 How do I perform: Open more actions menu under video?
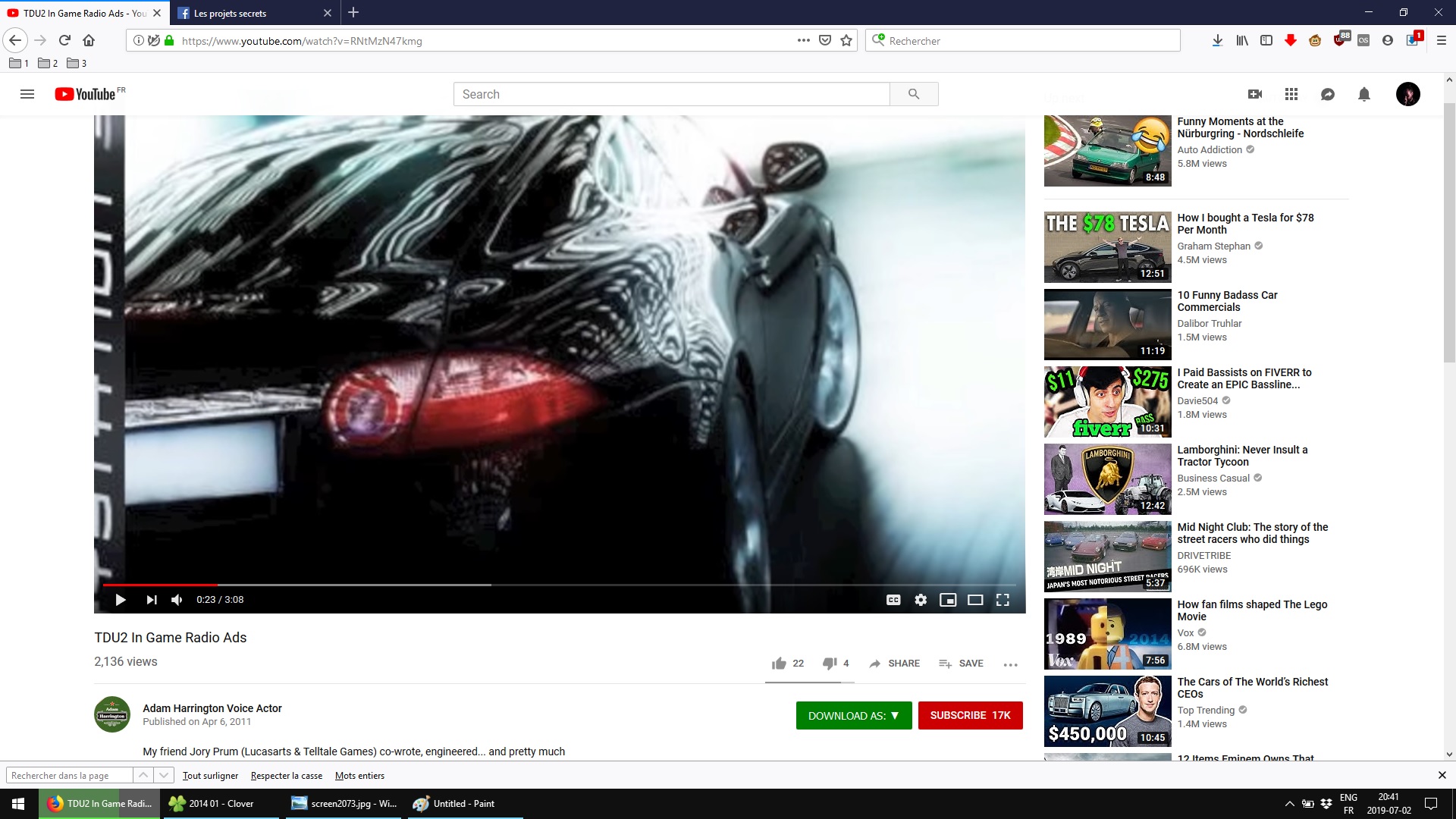[1010, 664]
